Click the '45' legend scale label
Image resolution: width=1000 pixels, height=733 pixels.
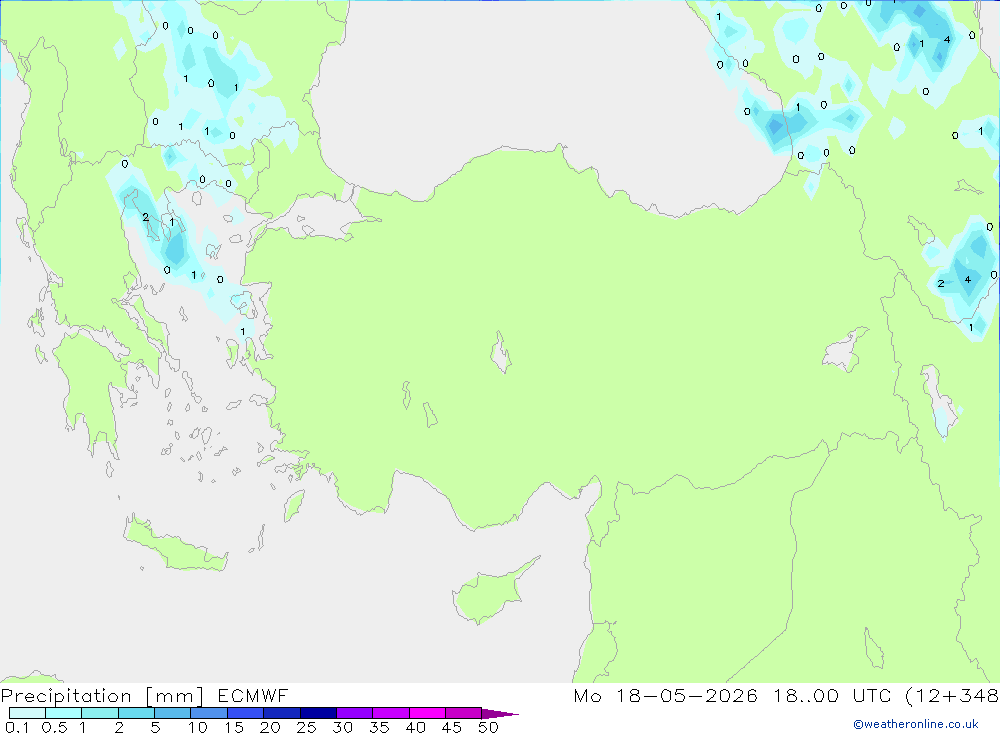click(452, 727)
